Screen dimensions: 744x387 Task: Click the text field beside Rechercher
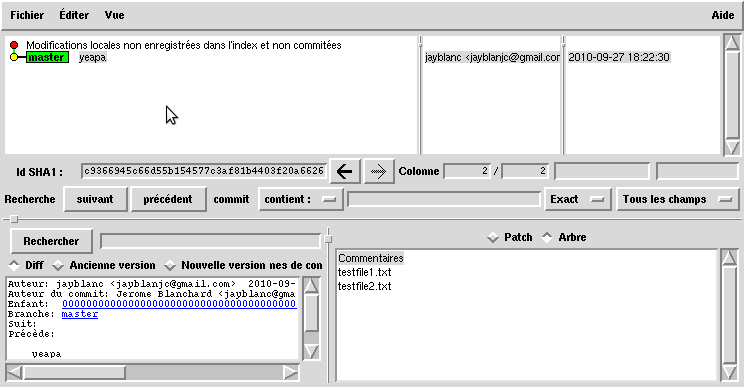210,241
